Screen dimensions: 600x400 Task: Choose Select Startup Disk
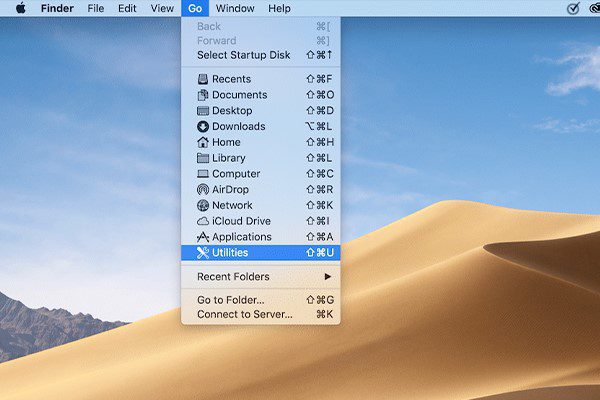click(261, 55)
